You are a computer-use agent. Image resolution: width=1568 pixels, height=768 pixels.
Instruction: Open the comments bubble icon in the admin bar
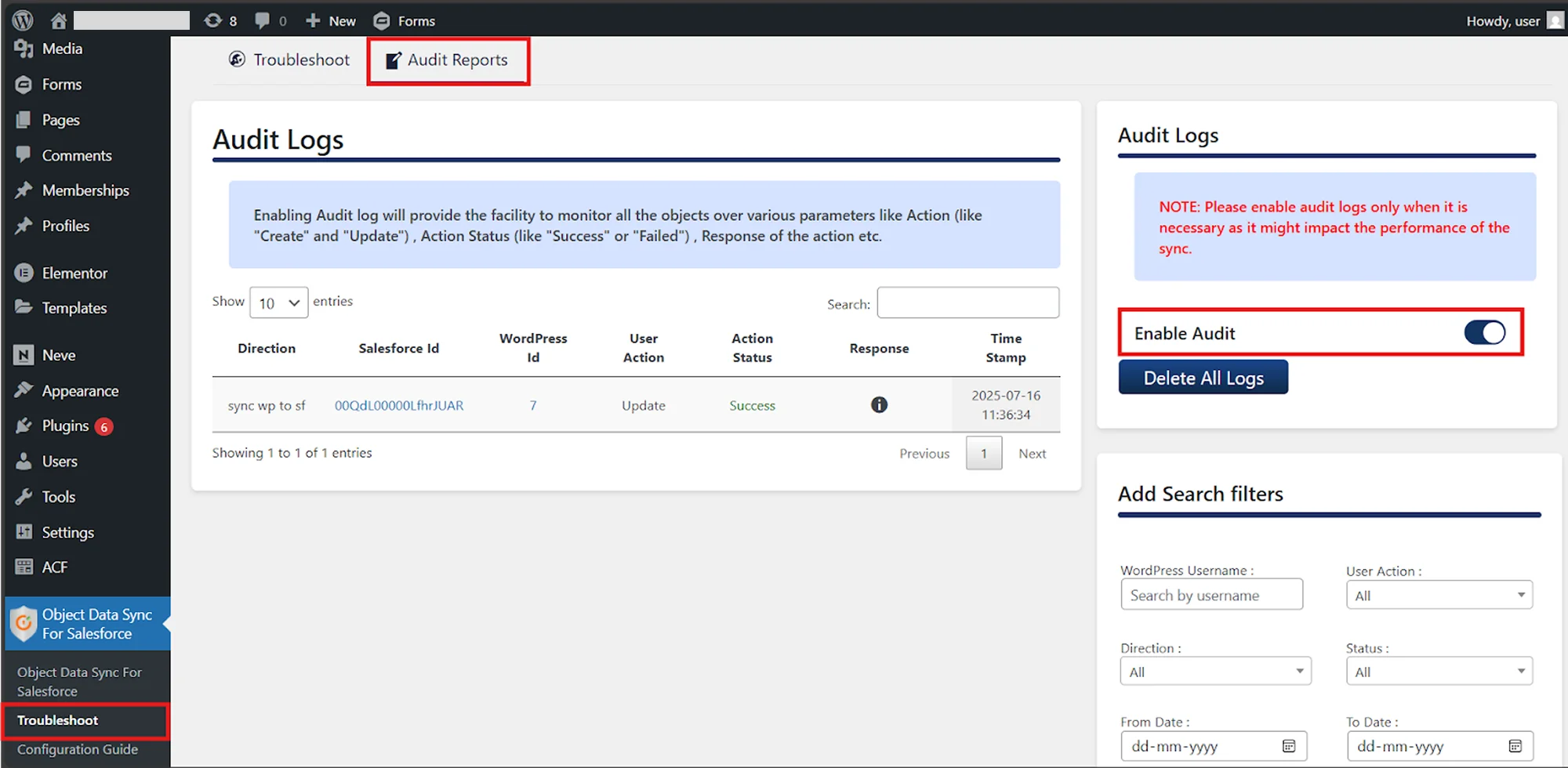(263, 20)
